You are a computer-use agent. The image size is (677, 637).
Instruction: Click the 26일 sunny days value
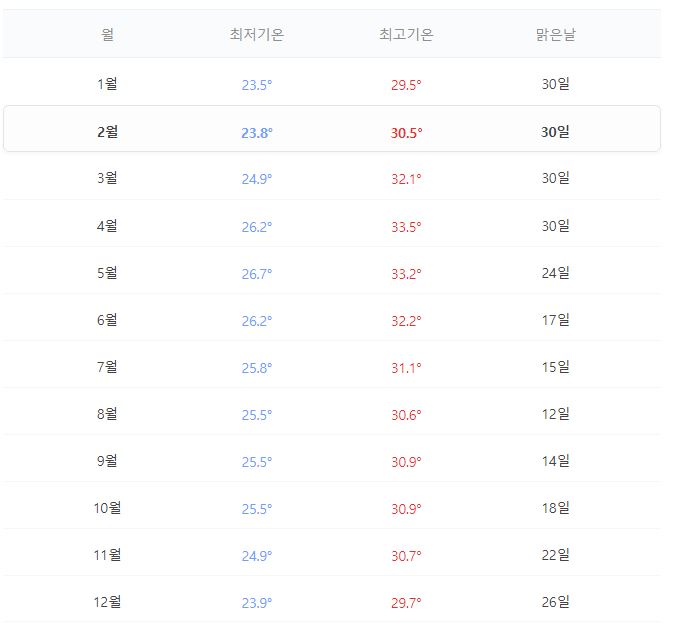(x=556, y=602)
